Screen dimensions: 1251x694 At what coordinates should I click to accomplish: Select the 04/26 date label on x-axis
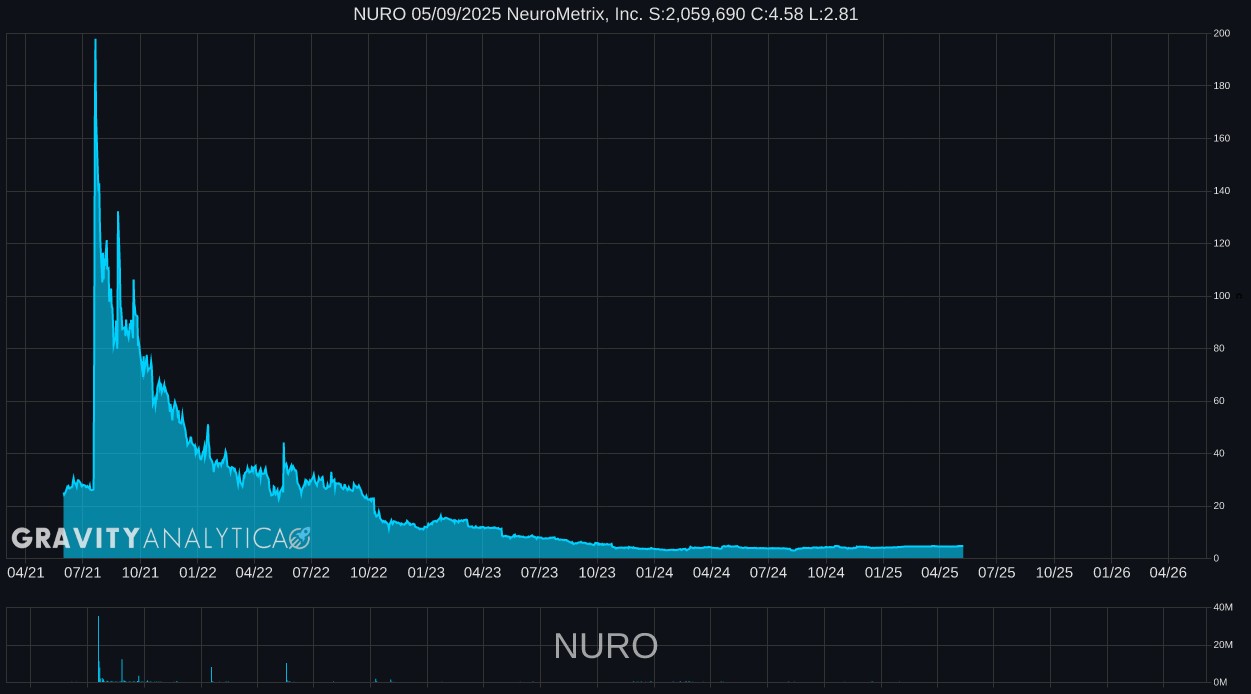pos(1168,573)
